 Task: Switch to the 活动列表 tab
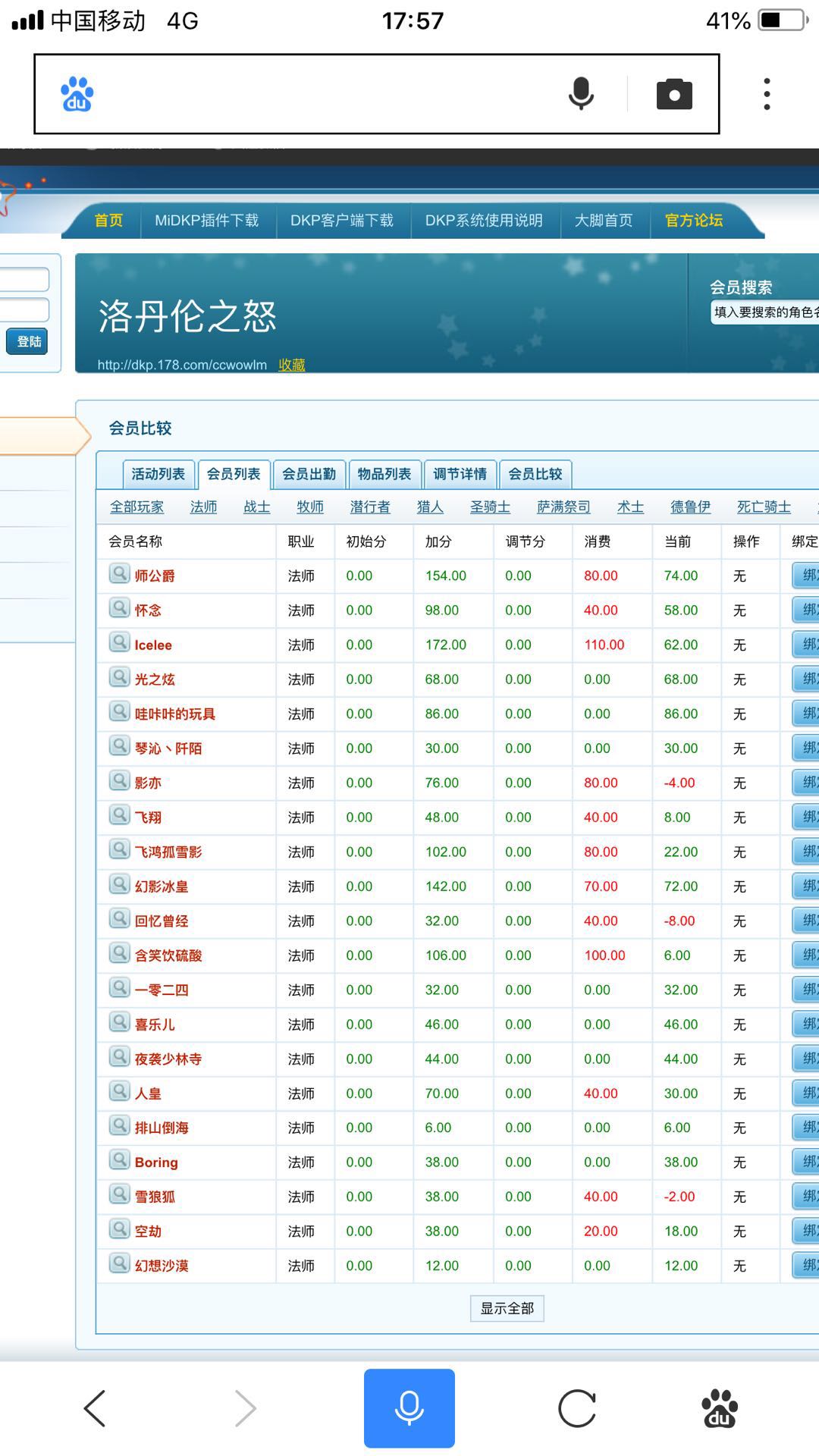[158, 474]
